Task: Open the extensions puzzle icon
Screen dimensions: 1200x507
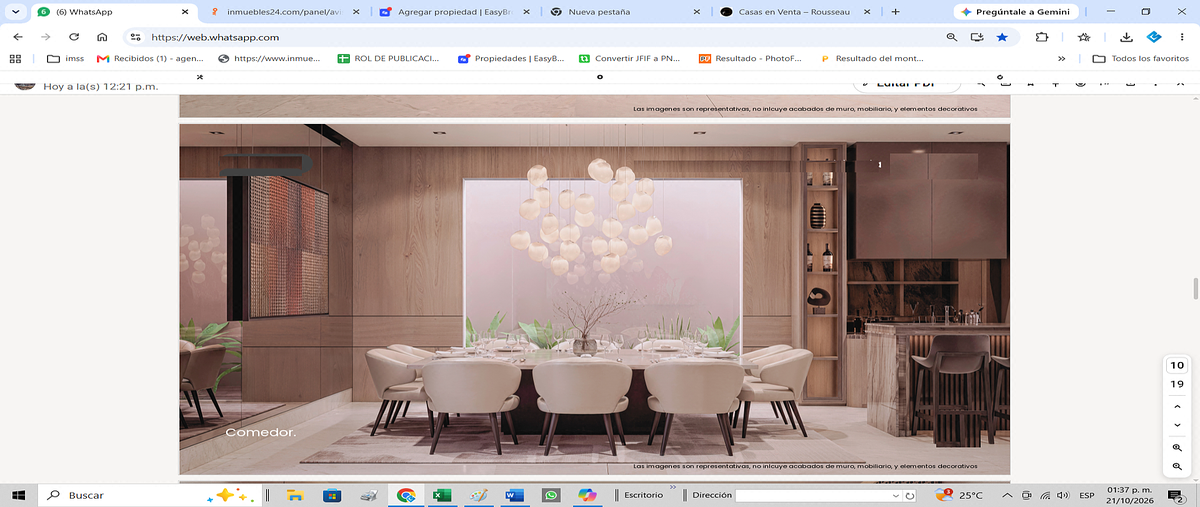Action: [x=1042, y=36]
